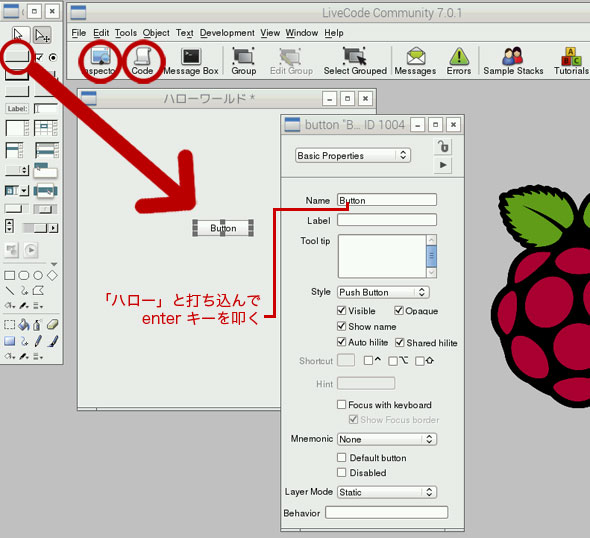Click the Tool tip scrollbar
The height and width of the screenshot is (538, 590).
tap(432, 256)
